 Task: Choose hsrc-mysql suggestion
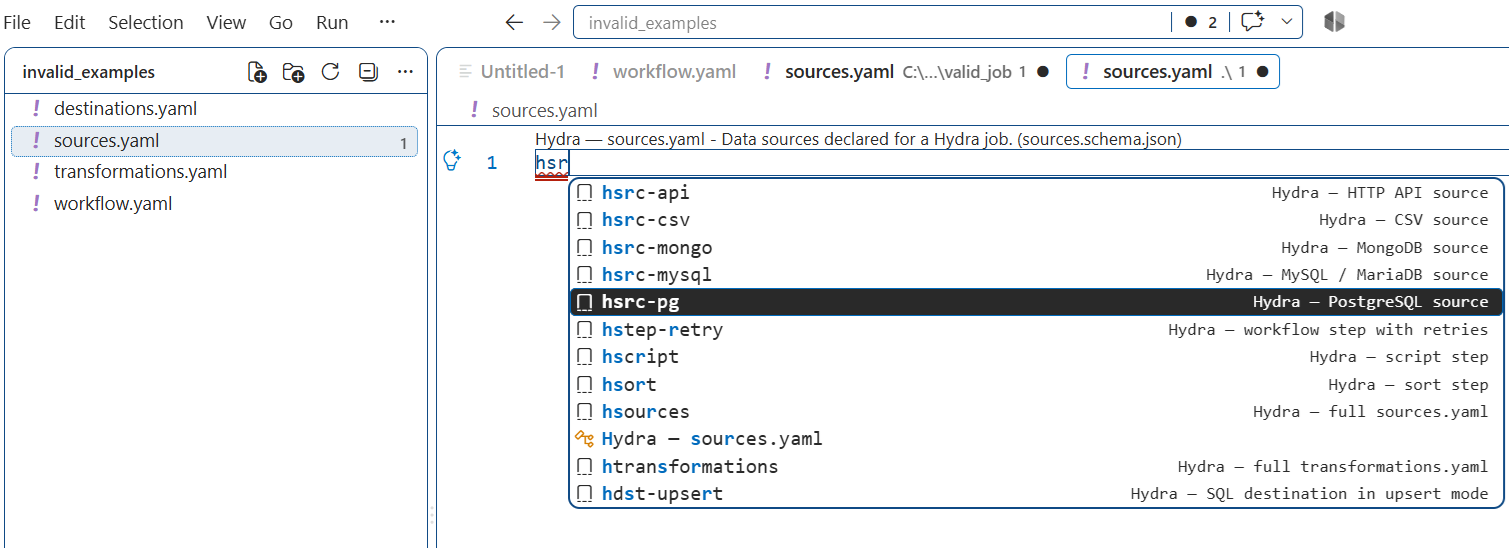[1036, 275]
